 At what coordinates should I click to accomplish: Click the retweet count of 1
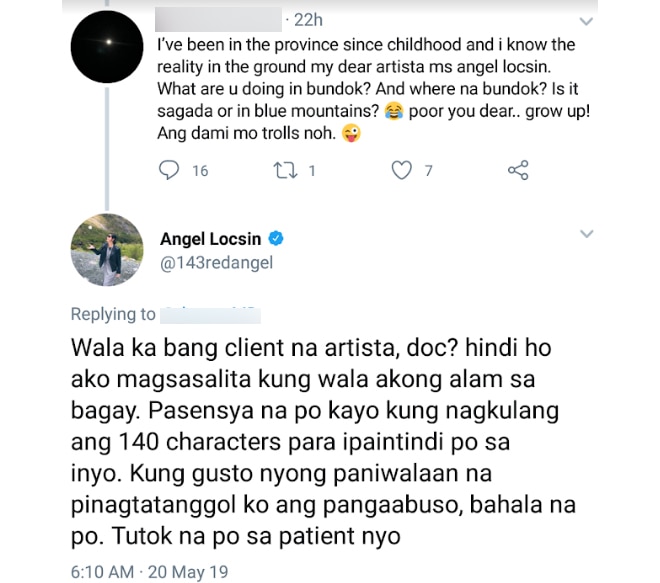pos(312,170)
